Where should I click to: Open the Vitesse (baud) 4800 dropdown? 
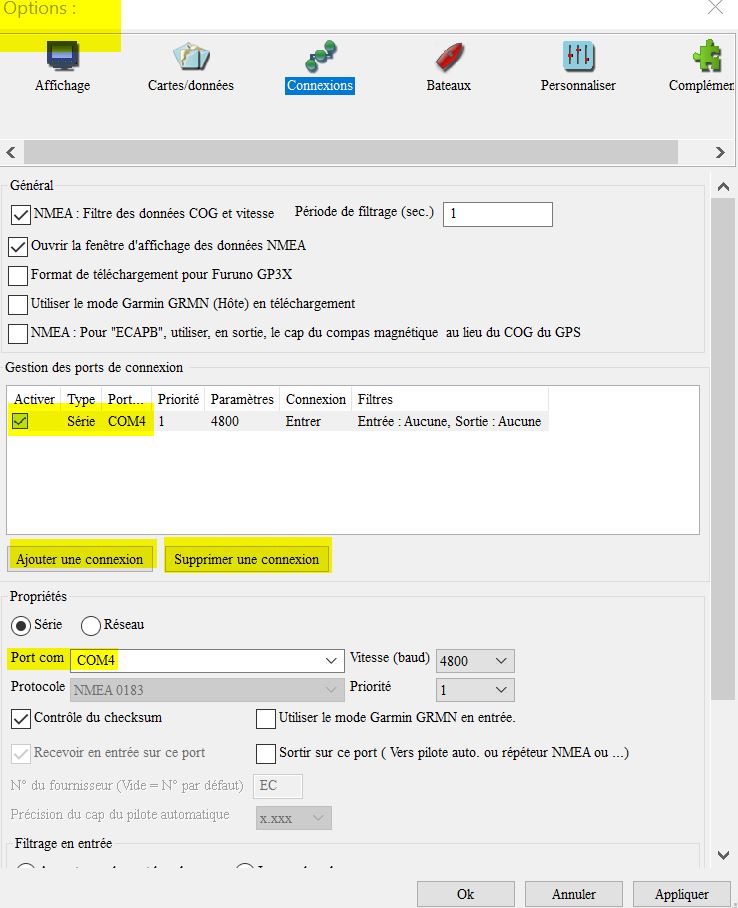click(502, 661)
